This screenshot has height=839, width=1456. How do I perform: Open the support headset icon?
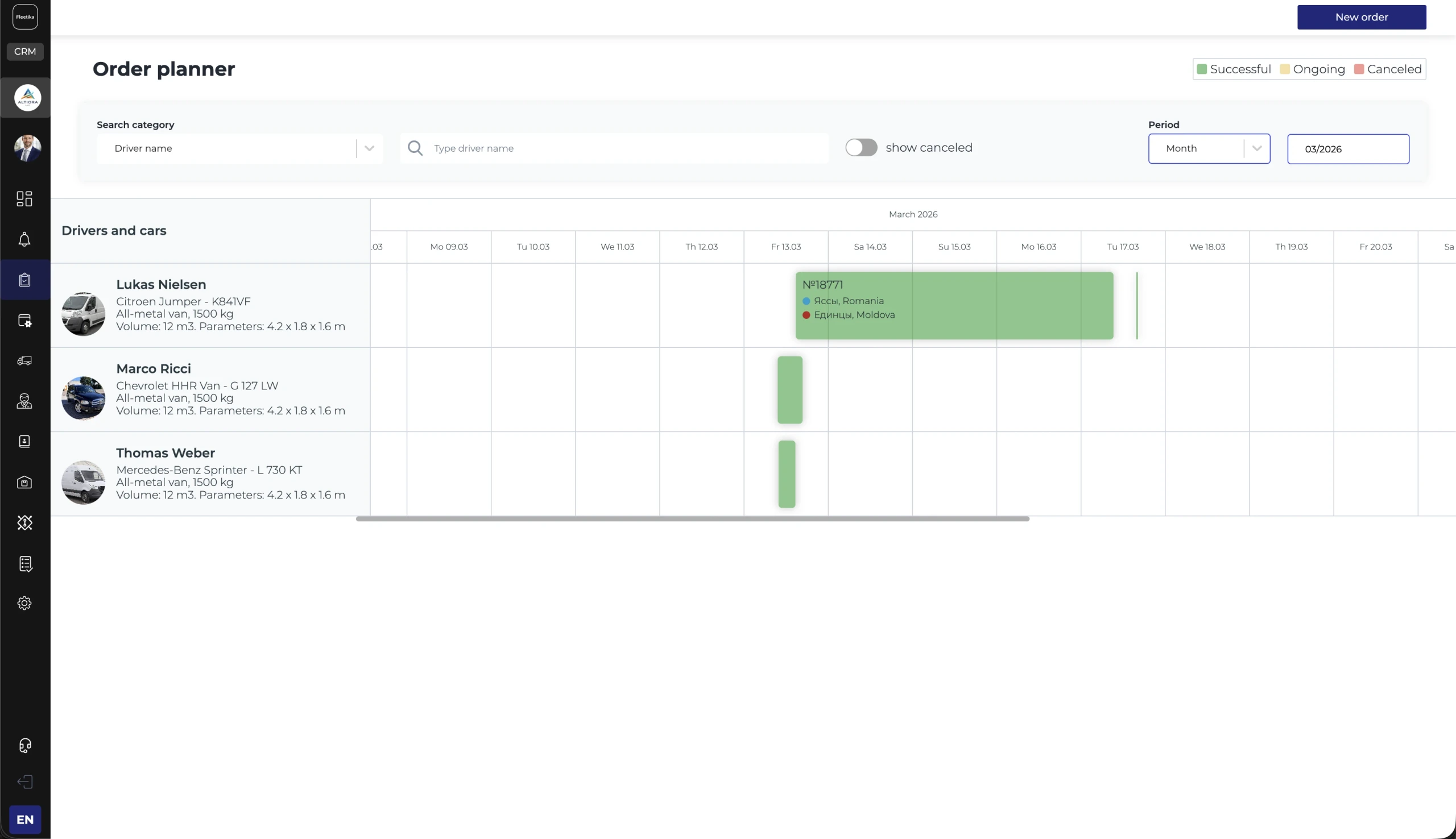pos(25,746)
